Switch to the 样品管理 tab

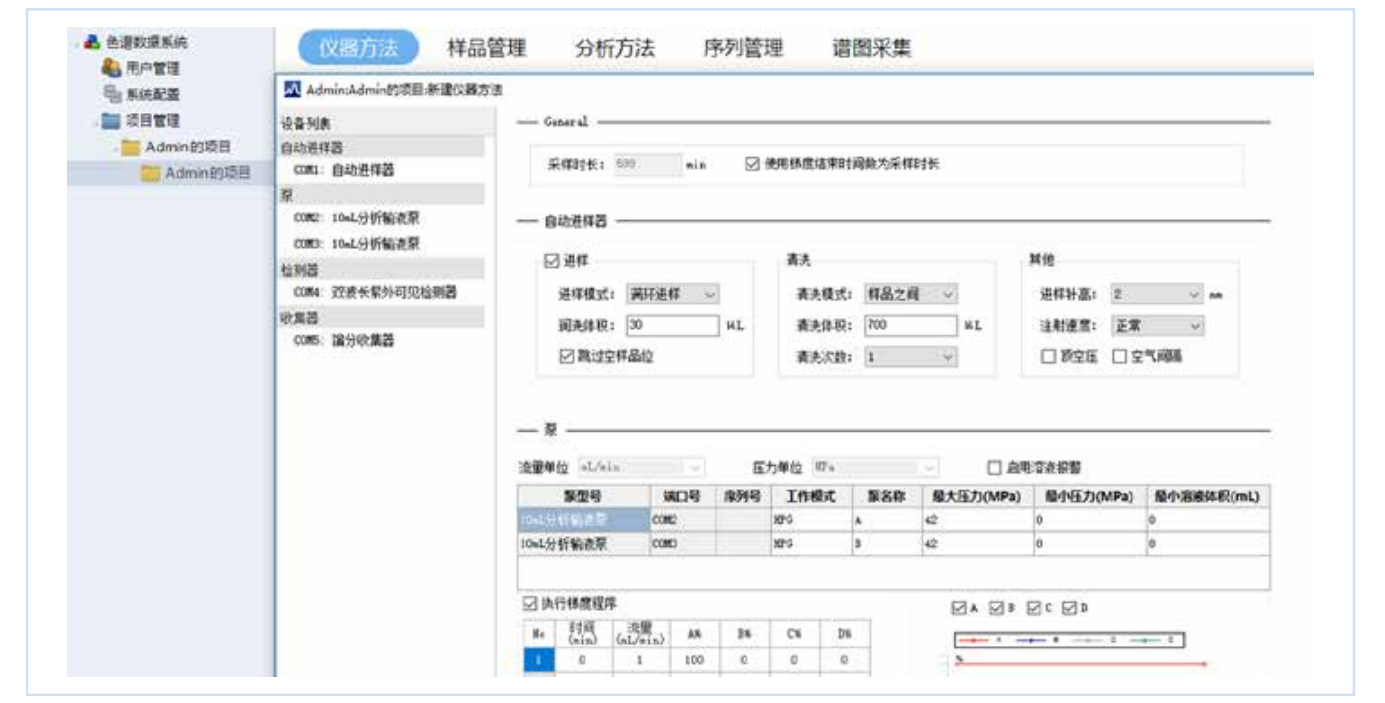click(486, 48)
